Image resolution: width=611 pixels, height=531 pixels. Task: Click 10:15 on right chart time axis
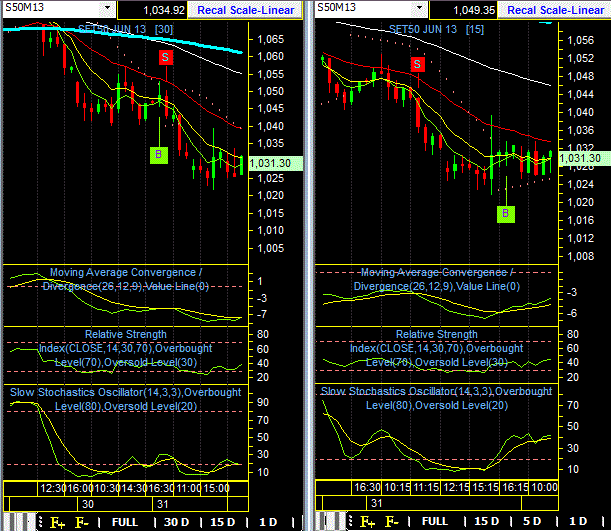click(x=397, y=487)
